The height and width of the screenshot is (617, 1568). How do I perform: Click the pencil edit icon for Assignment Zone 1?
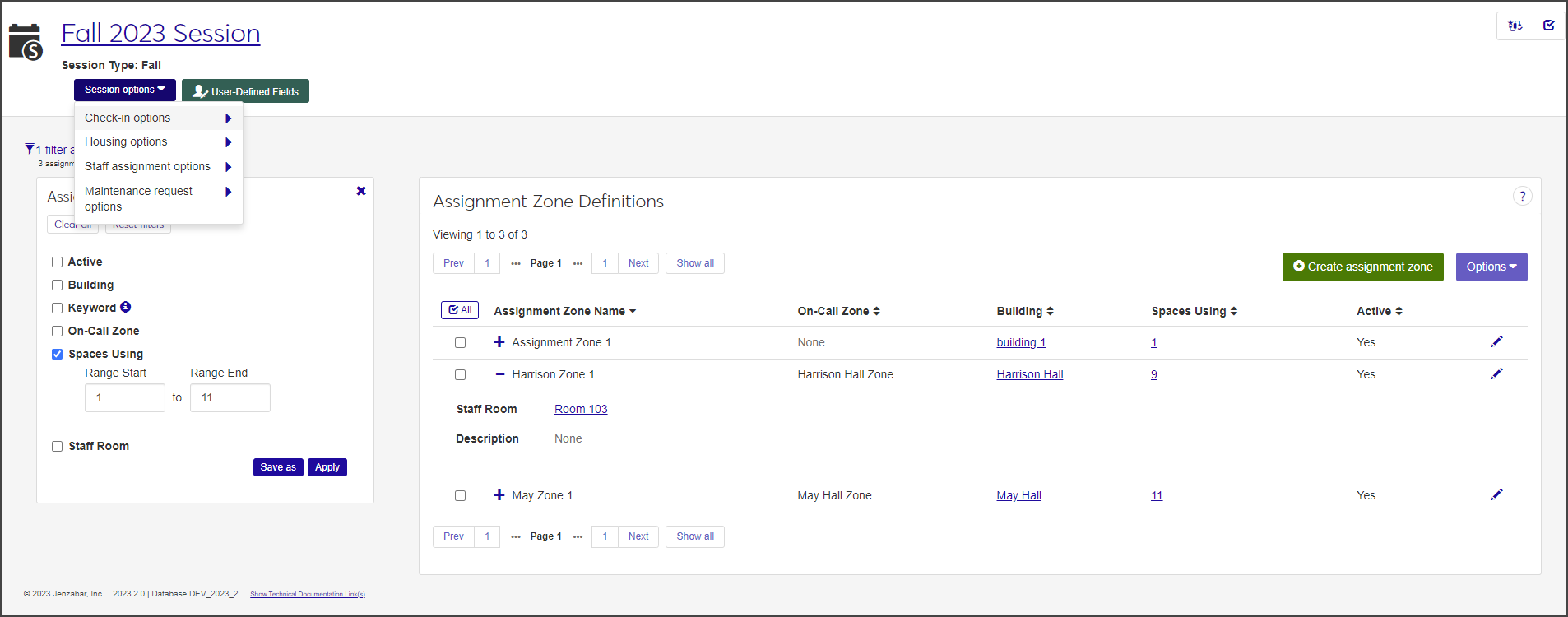[1496, 341]
